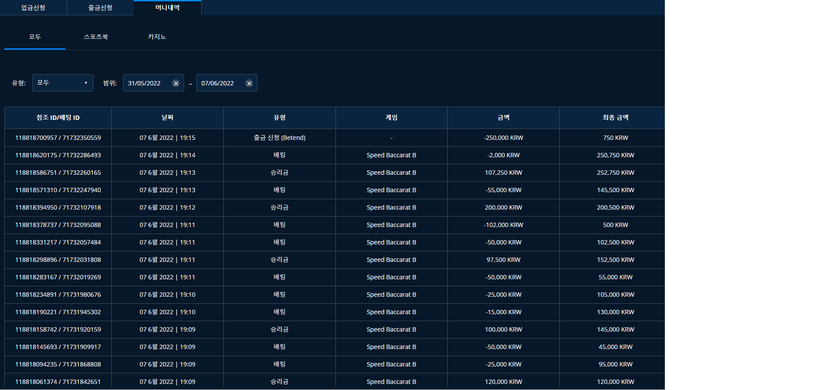This screenshot has width=835, height=390.
Task: Select ID 118818394950 / 71732107918
Action: point(58,208)
